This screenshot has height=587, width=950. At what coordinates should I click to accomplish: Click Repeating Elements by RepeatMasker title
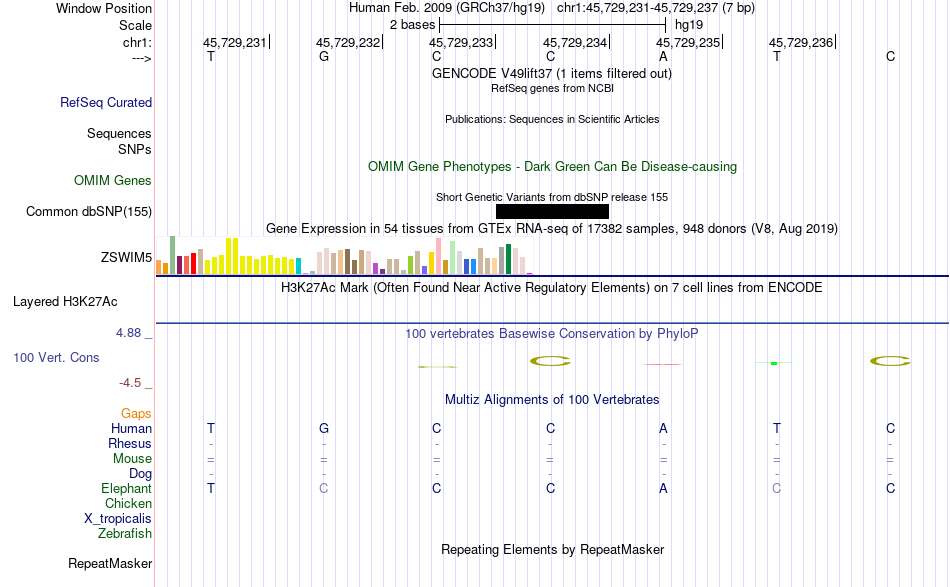(552, 550)
